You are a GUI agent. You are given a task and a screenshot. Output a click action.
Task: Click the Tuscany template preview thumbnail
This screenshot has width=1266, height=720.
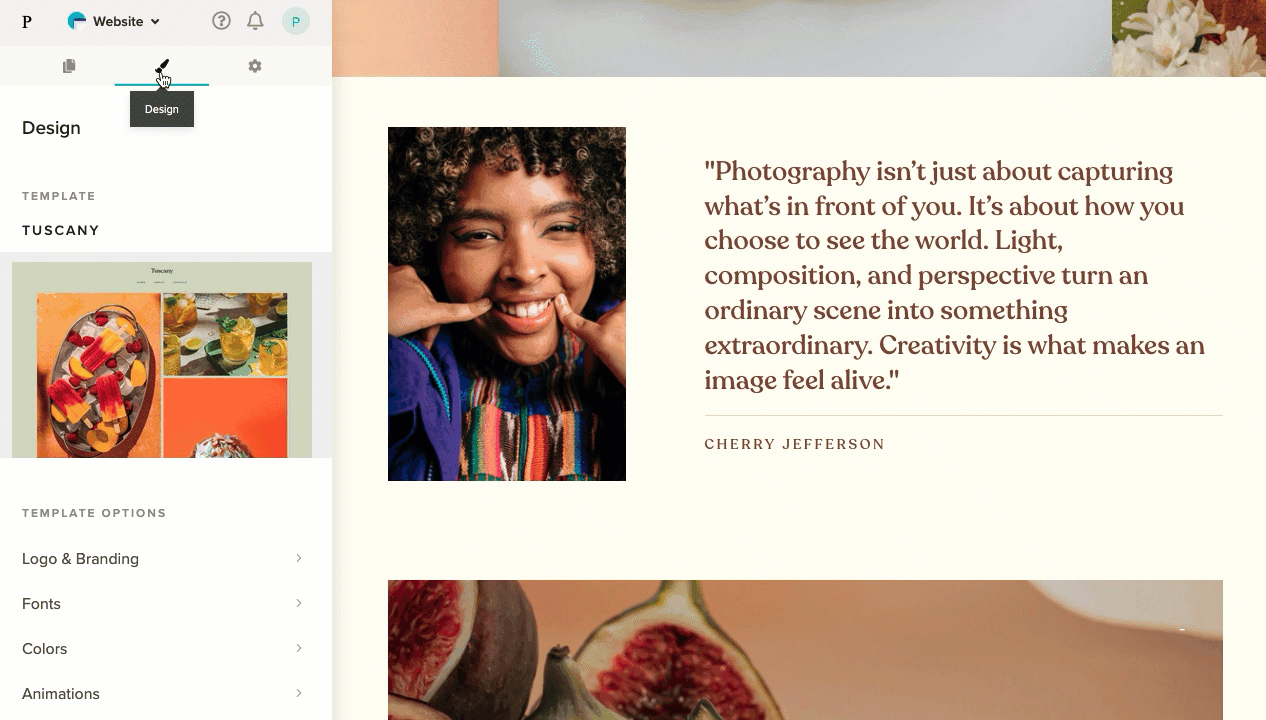click(x=162, y=360)
